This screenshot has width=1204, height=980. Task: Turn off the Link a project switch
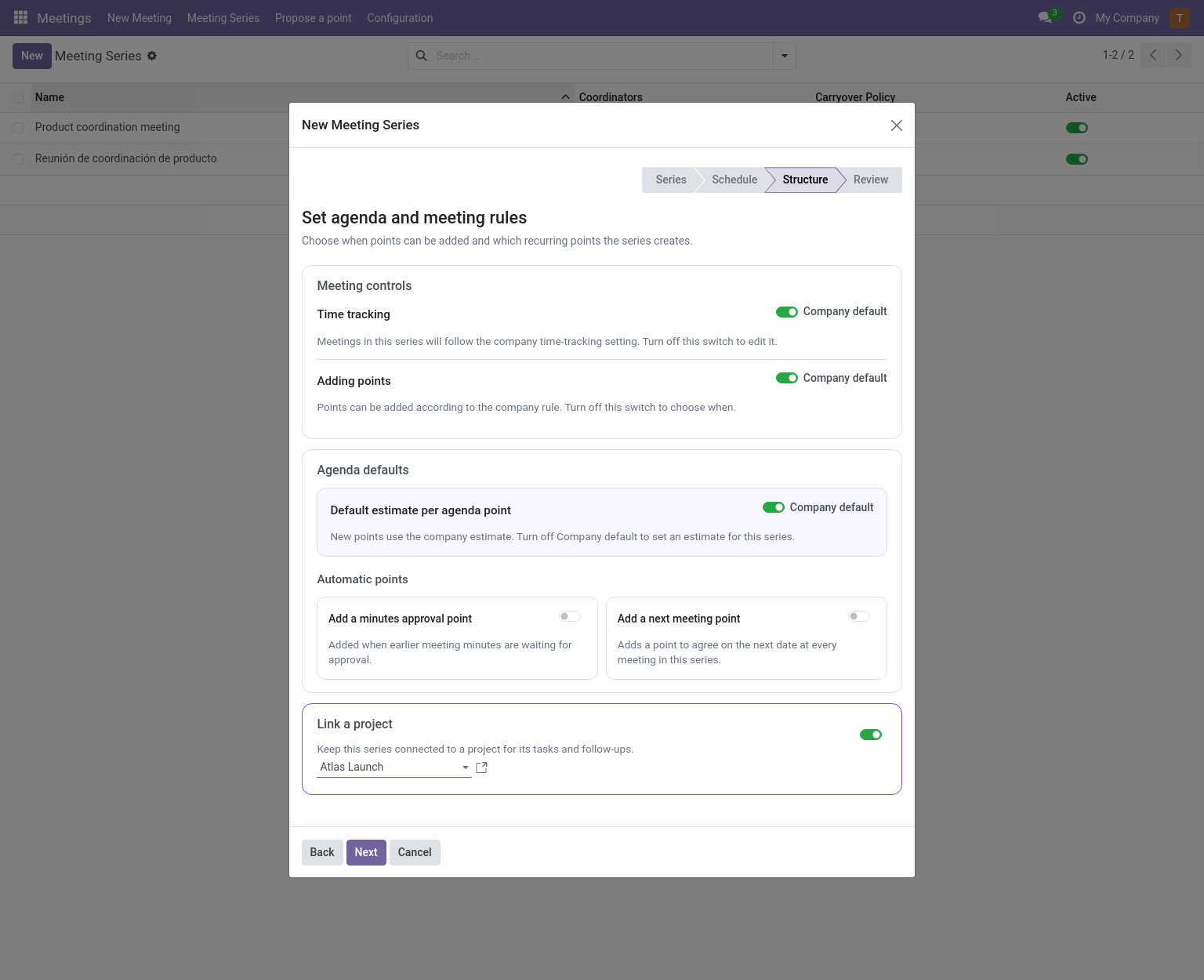[871, 735]
